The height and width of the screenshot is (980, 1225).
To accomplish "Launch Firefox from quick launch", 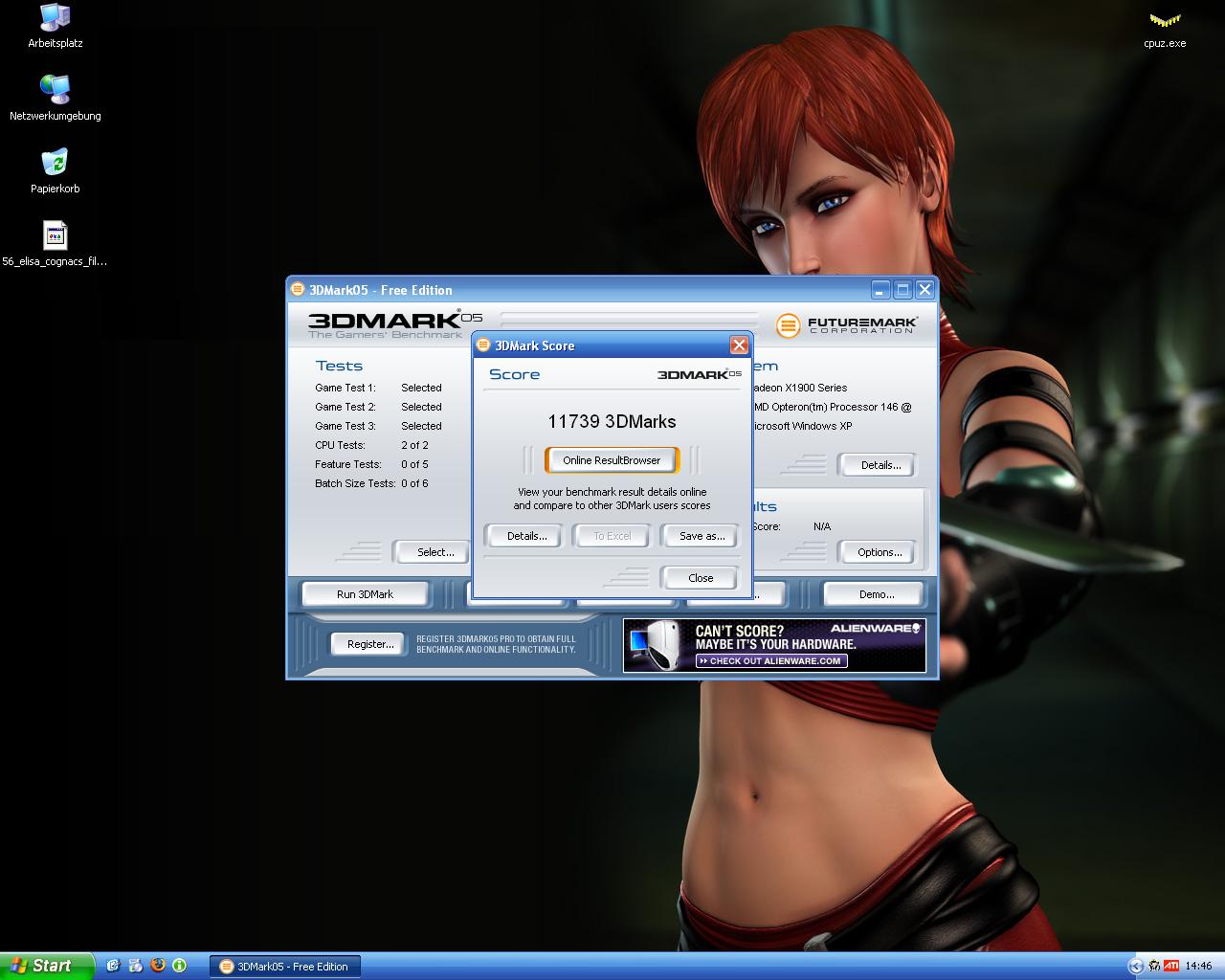I will click(x=158, y=966).
